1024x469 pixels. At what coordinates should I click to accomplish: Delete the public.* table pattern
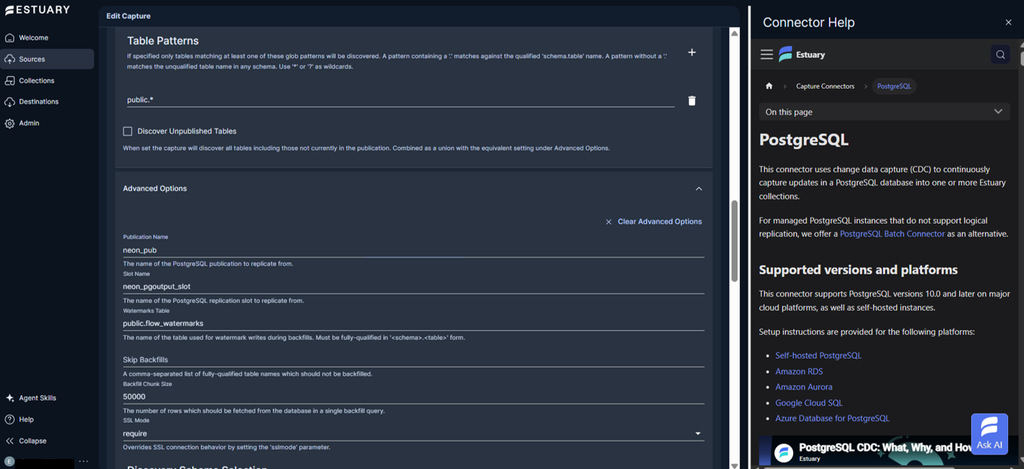[692, 101]
